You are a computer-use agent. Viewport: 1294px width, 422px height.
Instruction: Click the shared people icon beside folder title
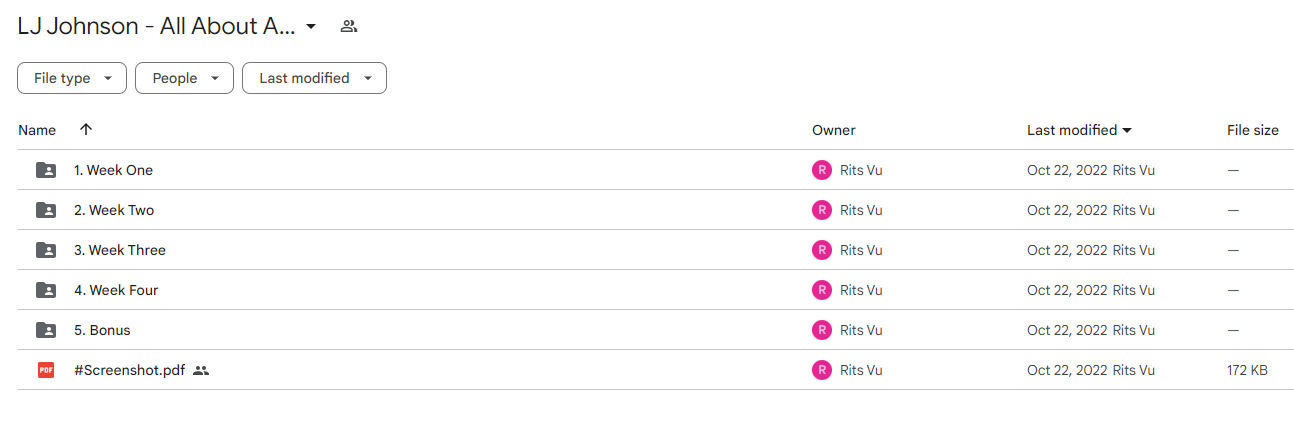(349, 27)
